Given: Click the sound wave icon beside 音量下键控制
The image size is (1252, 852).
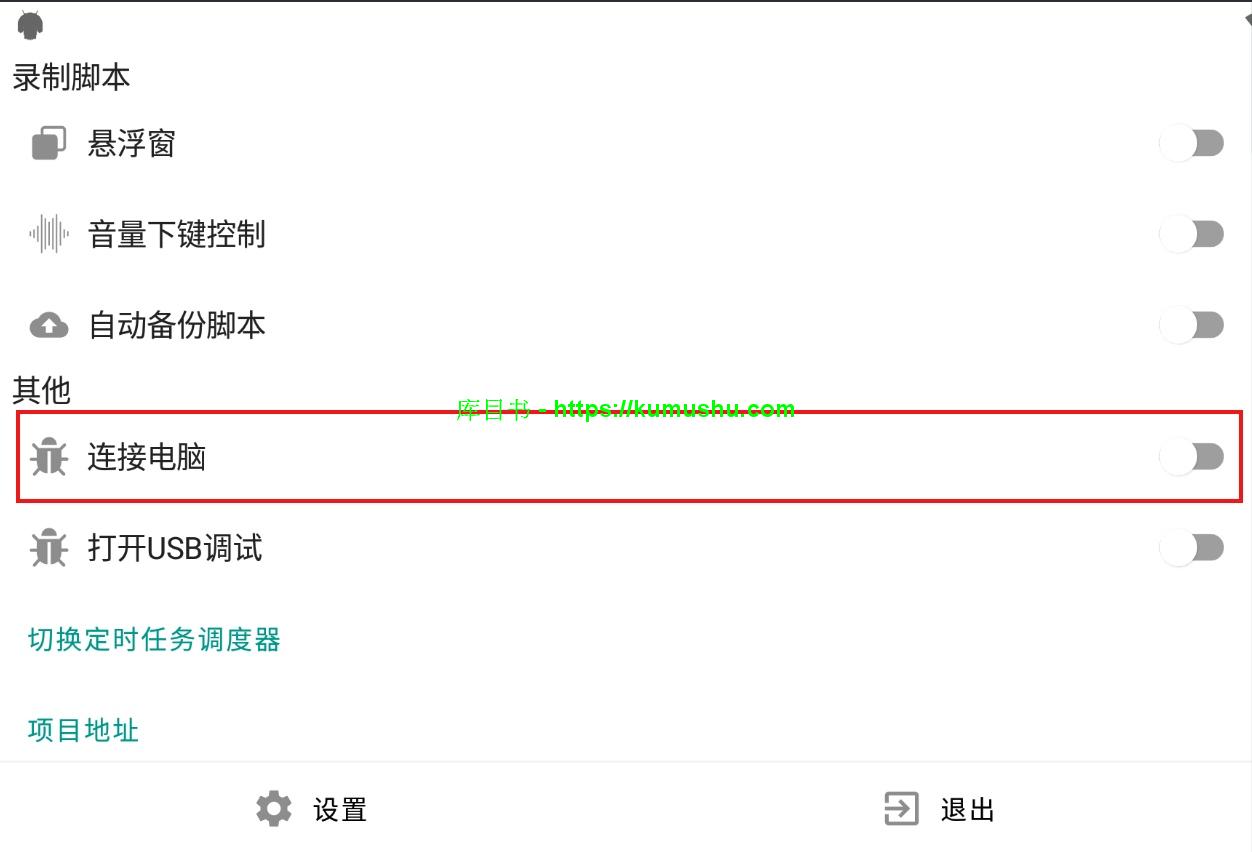Looking at the screenshot, I should click(x=49, y=234).
